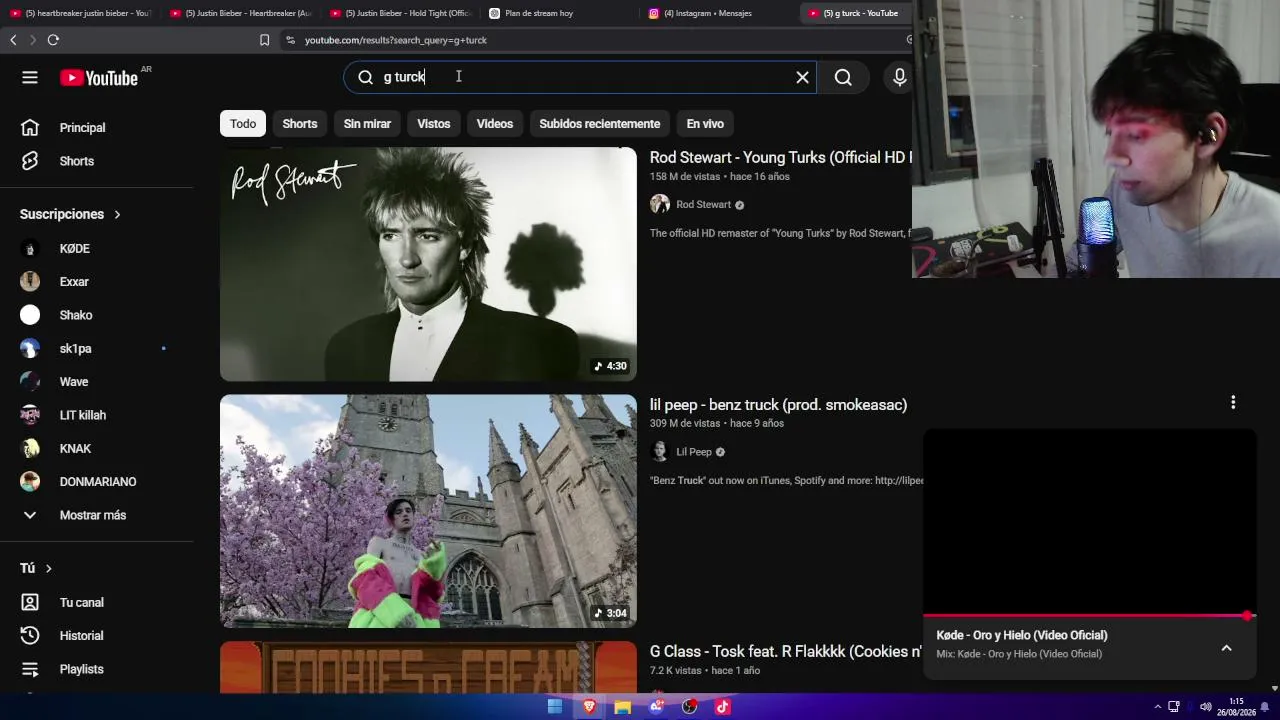Open the G Class Tosk Cookies thumbnail
The width and height of the screenshot is (1280, 720).
tap(428, 667)
